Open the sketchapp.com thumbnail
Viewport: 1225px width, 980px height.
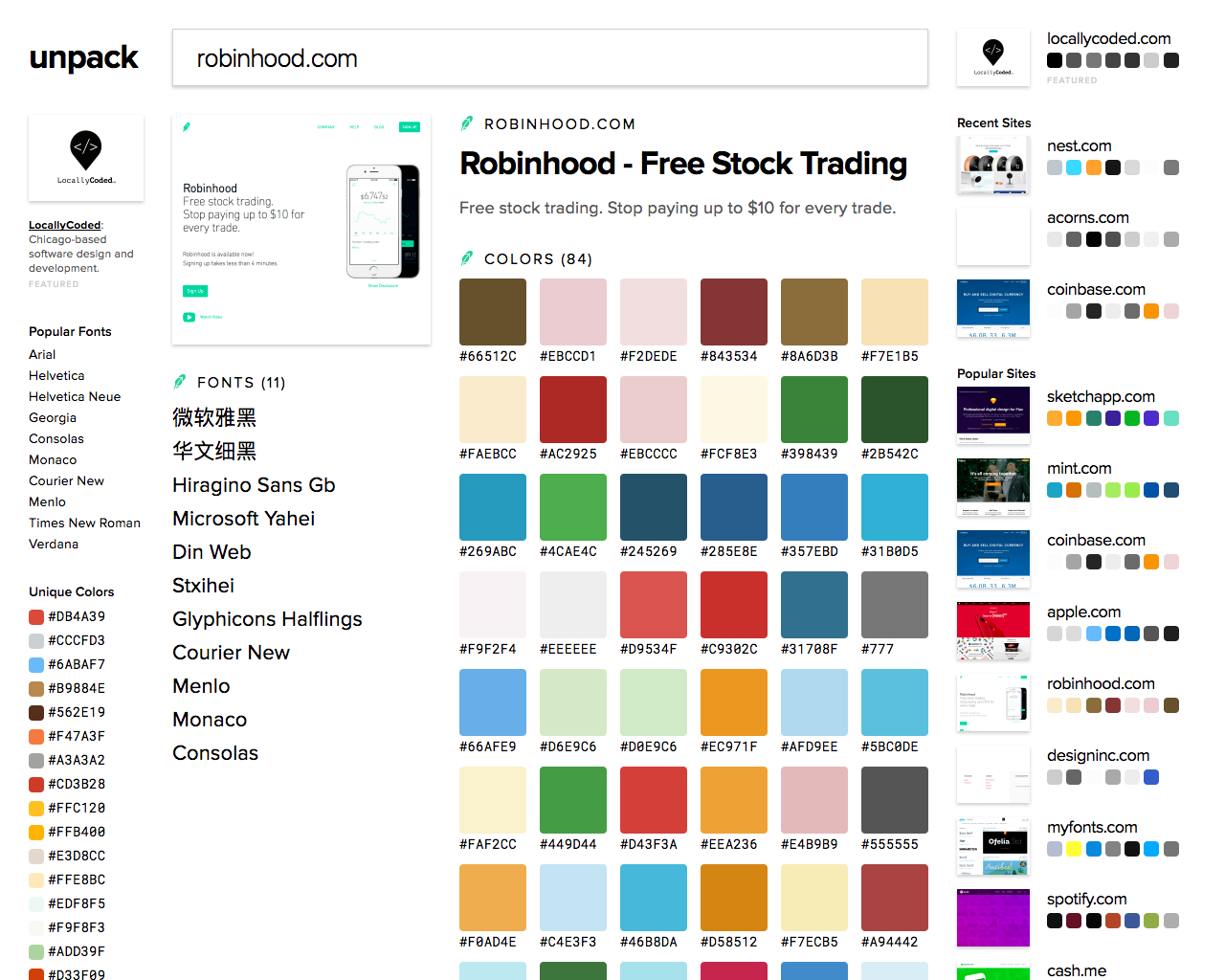tap(993, 415)
